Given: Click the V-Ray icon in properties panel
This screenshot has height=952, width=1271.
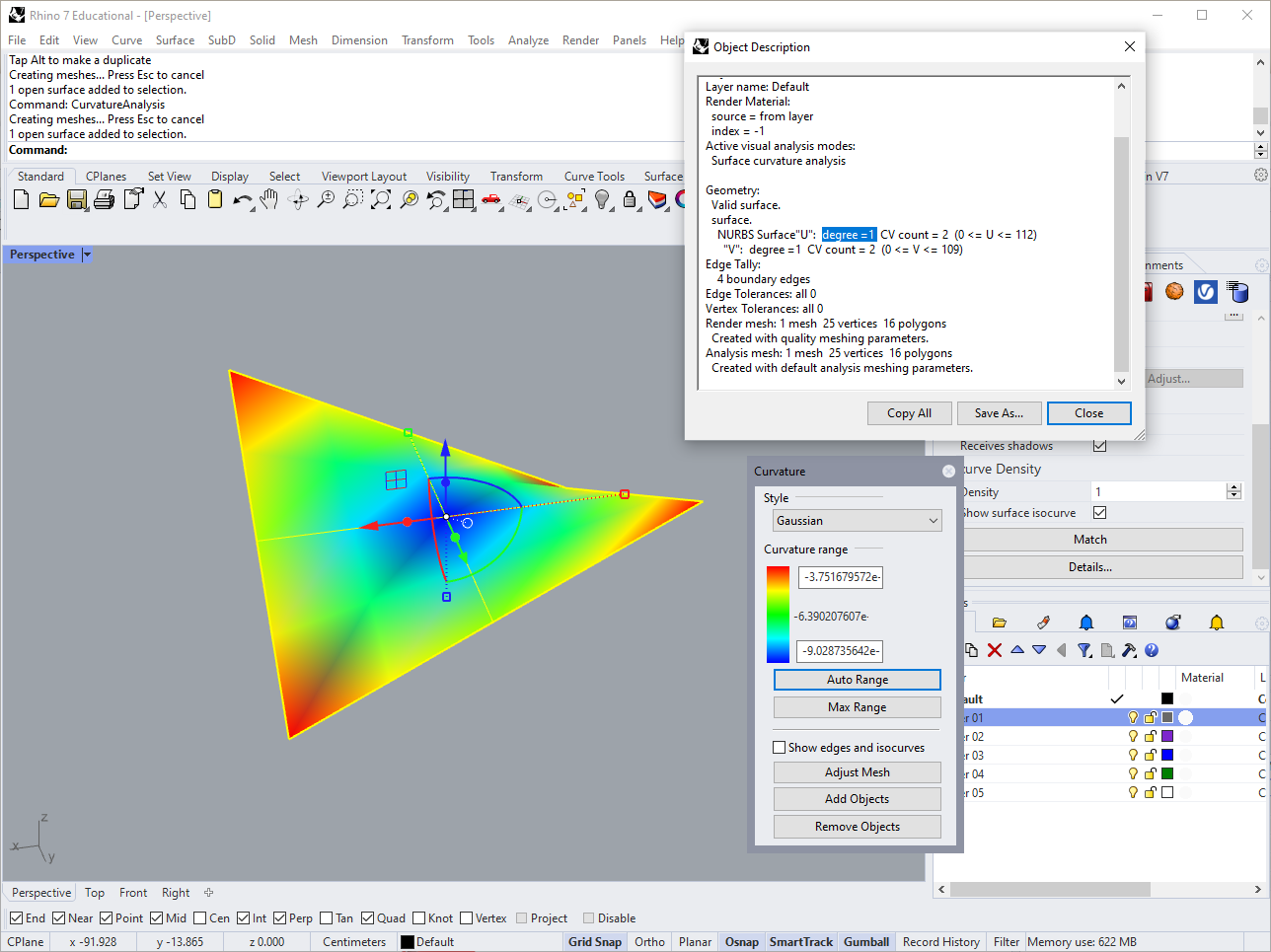Looking at the screenshot, I should (x=1206, y=292).
